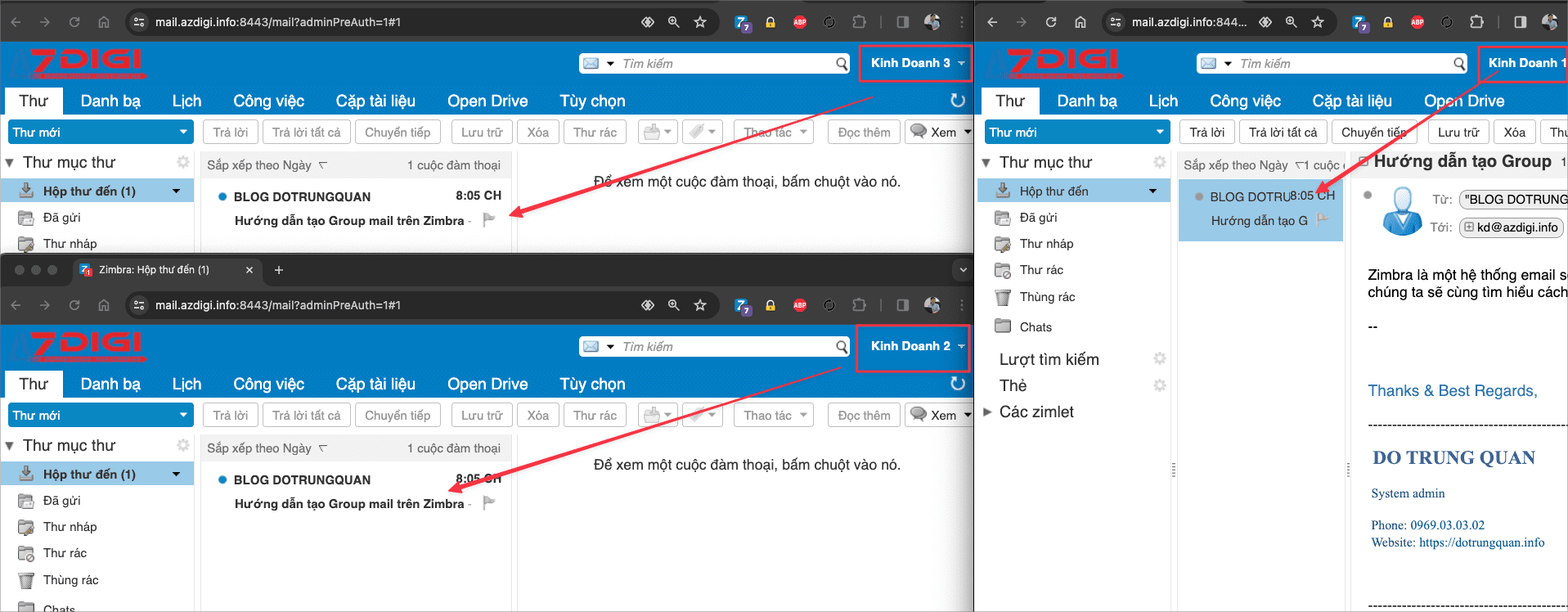Click the print icon in Kinh Doanh 3 toolbar
1568x612 pixels.
tap(652, 133)
